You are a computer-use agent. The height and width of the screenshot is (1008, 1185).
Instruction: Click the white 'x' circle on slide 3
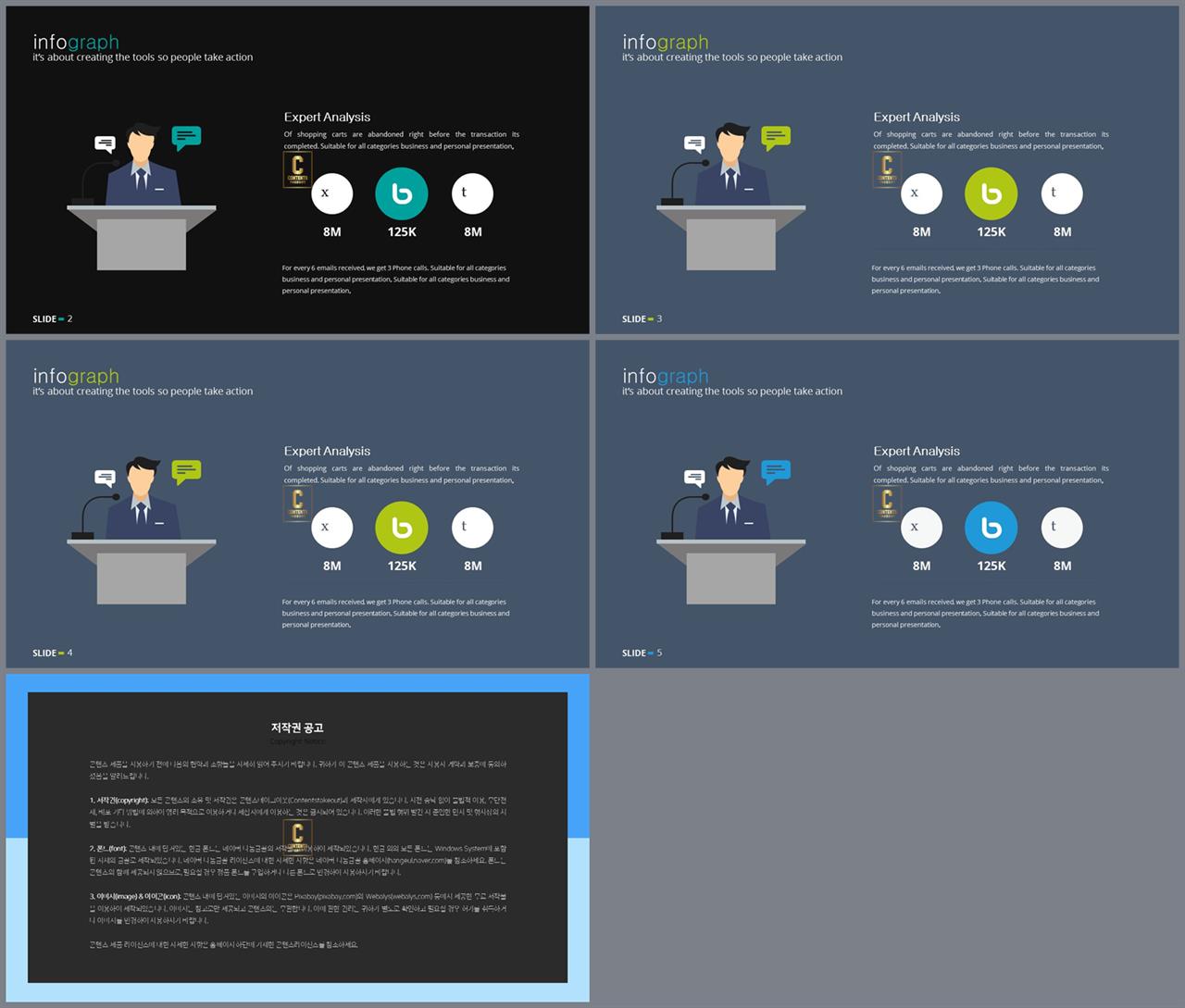(x=921, y=193)
